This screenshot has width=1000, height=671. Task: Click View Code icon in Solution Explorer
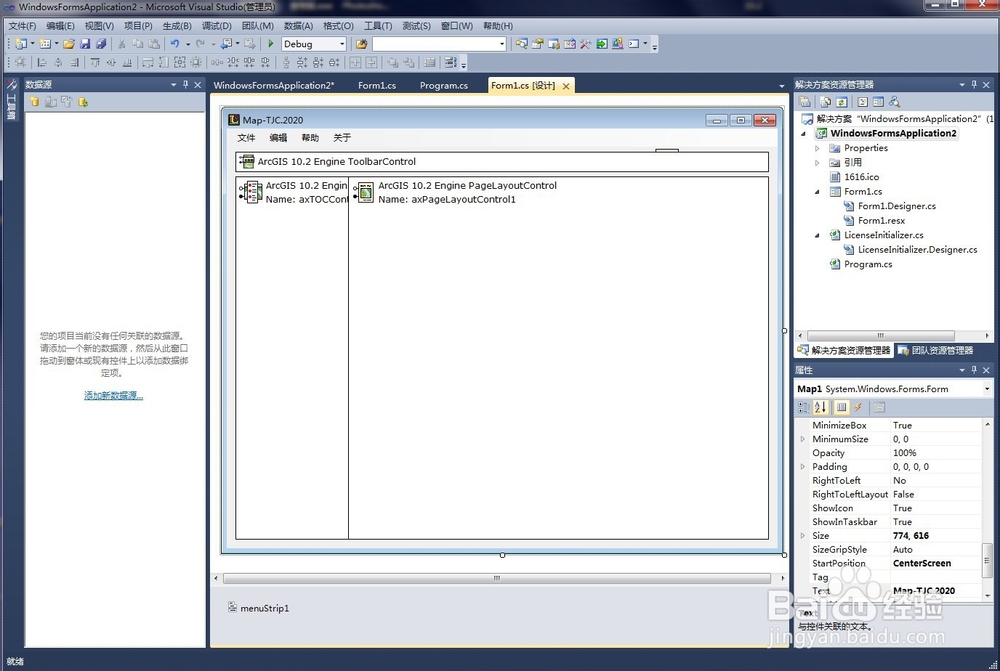coord(863,102)
